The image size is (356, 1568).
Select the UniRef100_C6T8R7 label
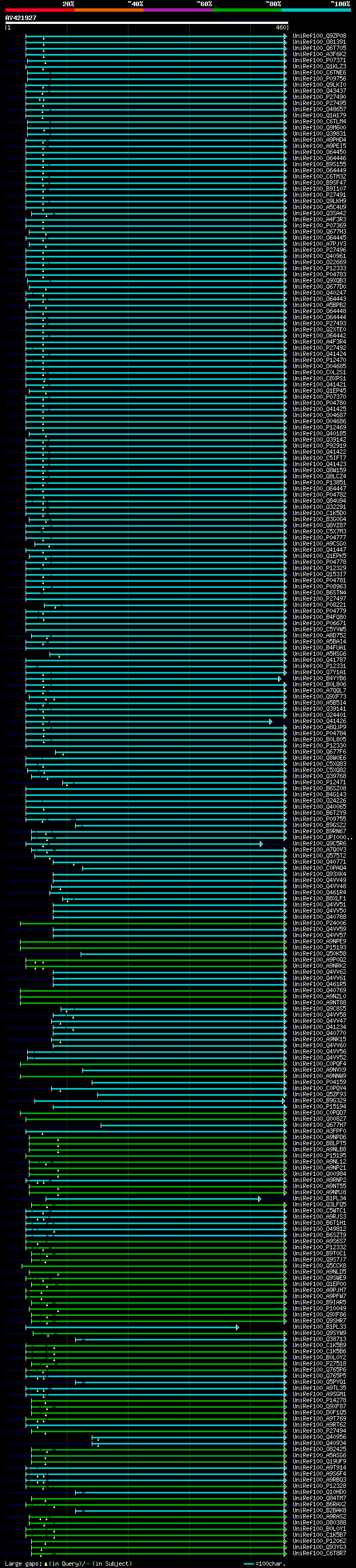[x=319, y=1553]
